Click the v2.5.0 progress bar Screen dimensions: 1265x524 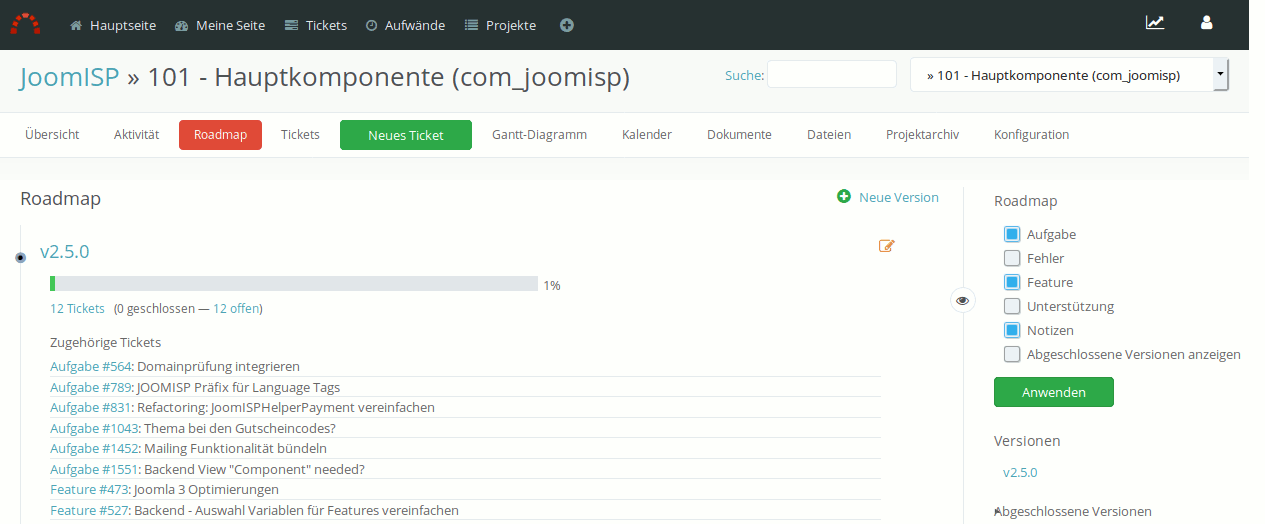[x=294, y=284]
